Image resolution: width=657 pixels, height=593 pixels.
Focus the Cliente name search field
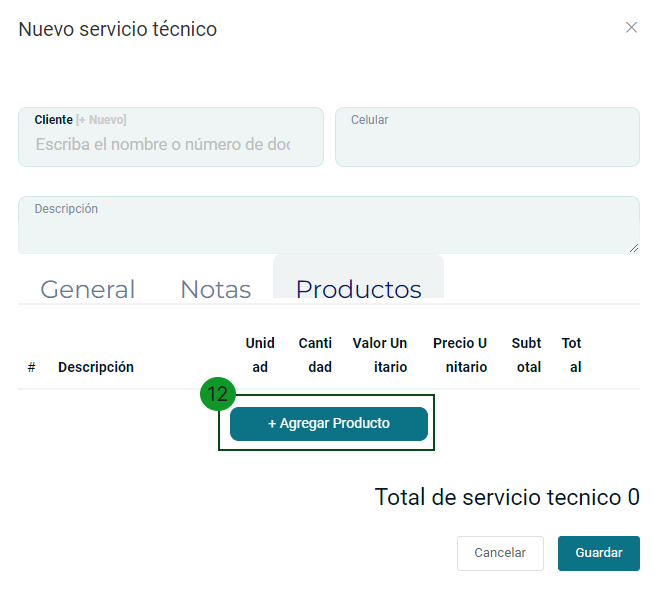pyautogui.click(x=163, y=145)
